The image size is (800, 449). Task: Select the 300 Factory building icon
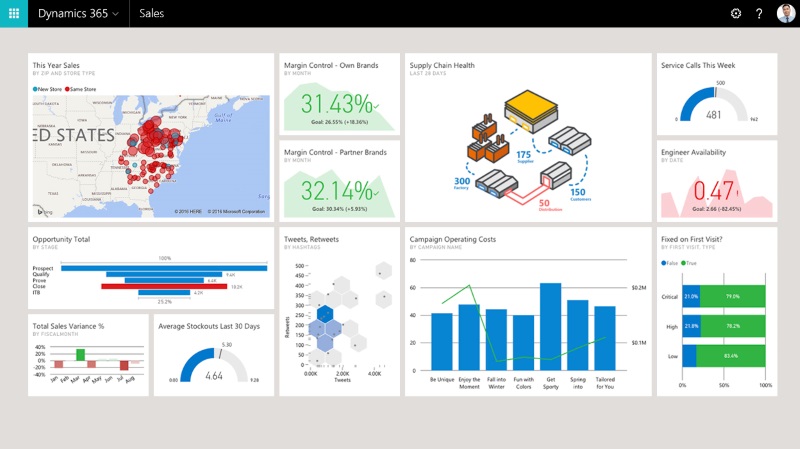click(496, 183)
